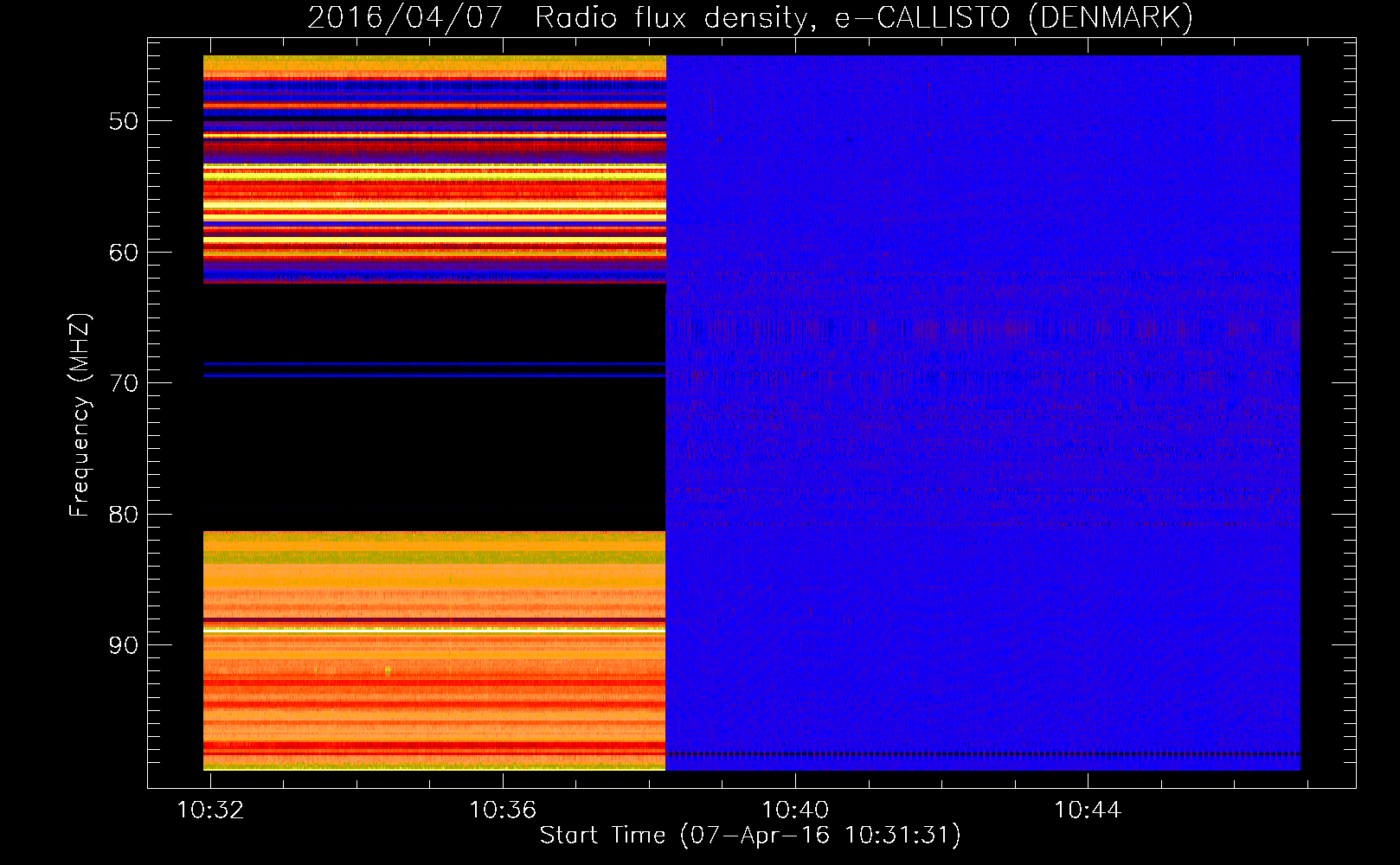1400x865 pixels.
Task: Click the 10:36 time tick label
Action: pyautogui.click(x=503, y=811)
